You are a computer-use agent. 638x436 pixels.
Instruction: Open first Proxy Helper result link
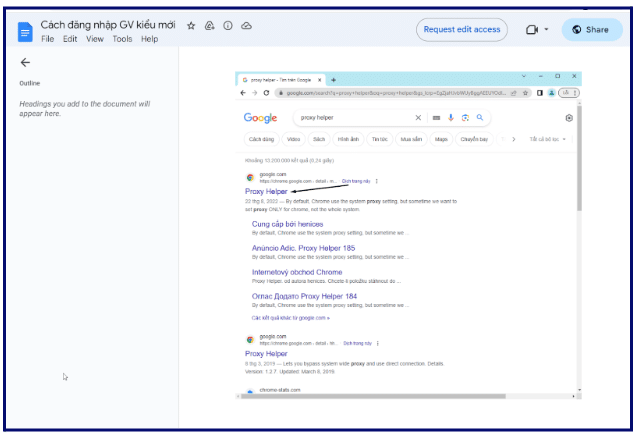tap(266, 192)
